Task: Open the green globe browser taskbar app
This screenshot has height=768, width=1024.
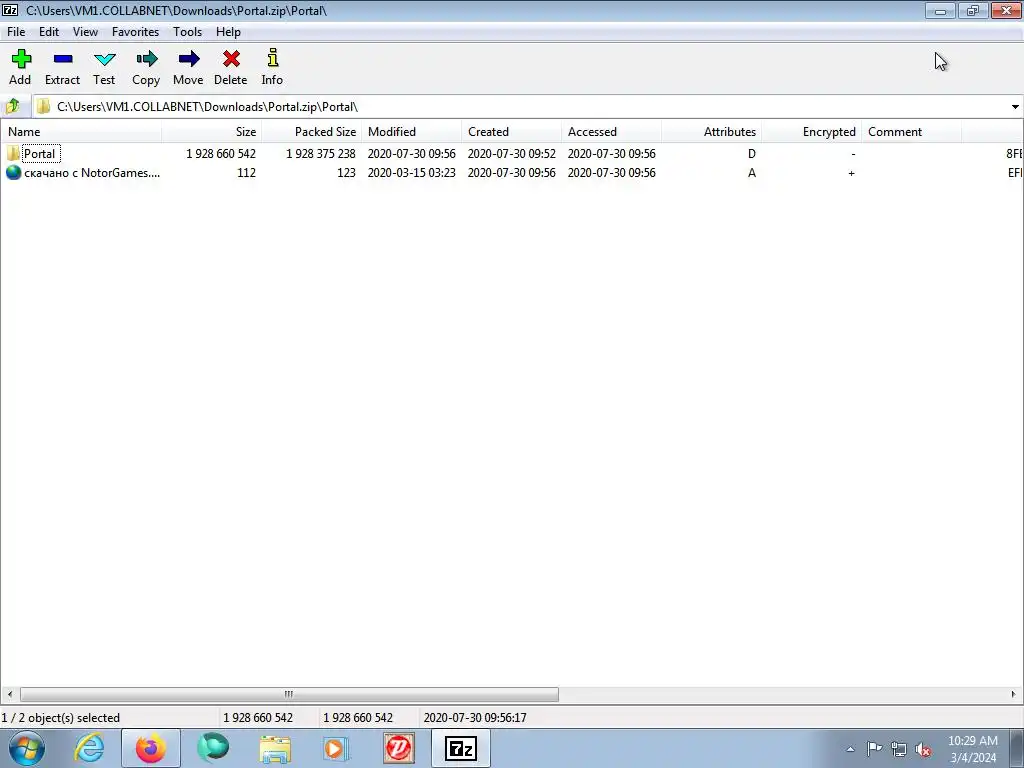Action: (x=213, y=748)
